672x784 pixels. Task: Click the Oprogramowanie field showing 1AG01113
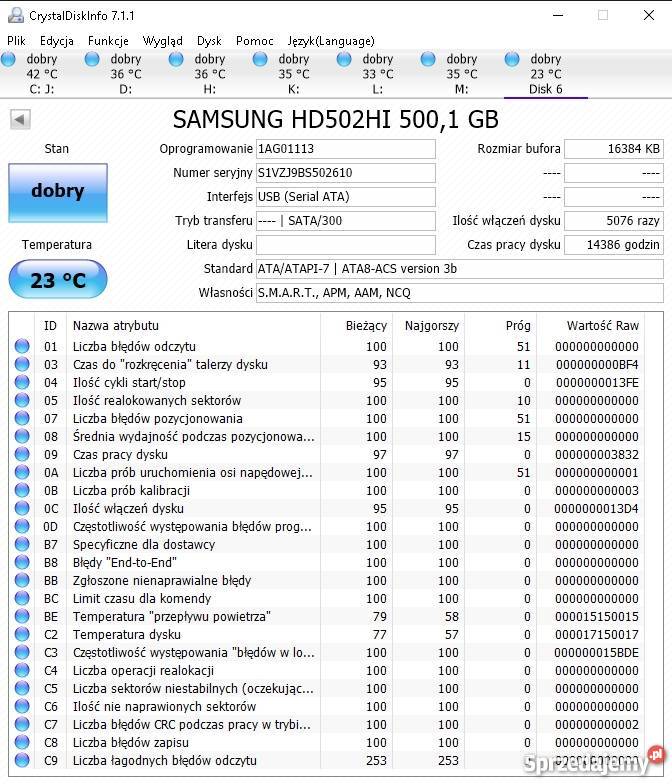coord(346,149)
